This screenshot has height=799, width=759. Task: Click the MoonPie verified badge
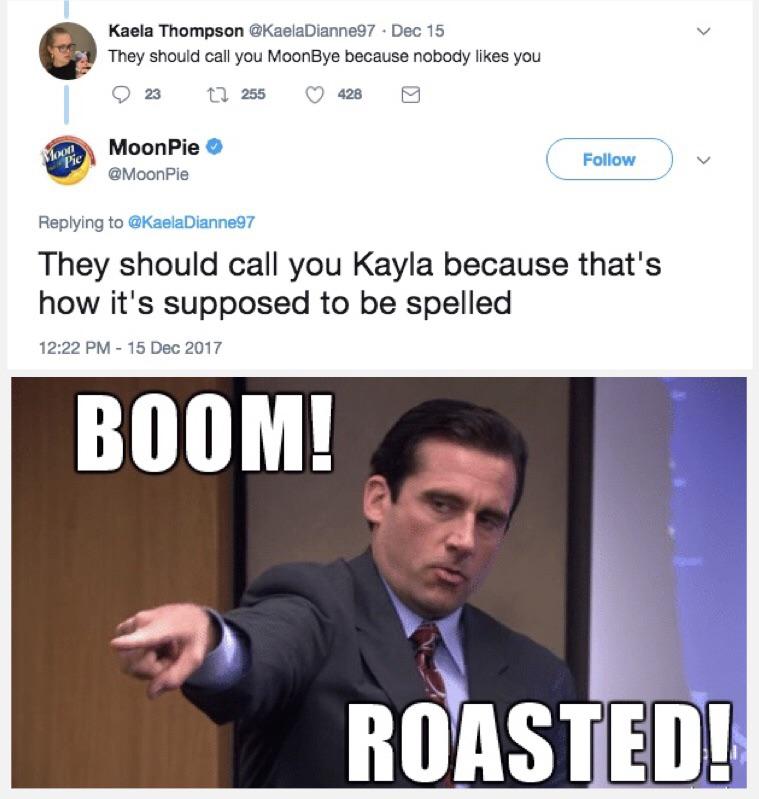click(x=214, y=147)
